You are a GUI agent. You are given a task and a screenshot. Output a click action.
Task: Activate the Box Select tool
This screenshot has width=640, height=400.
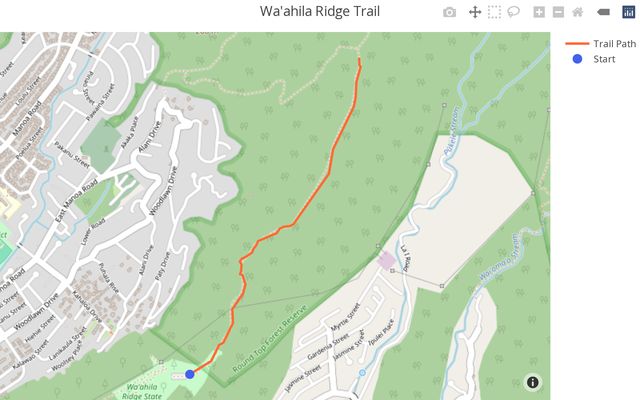click(494, 12)
